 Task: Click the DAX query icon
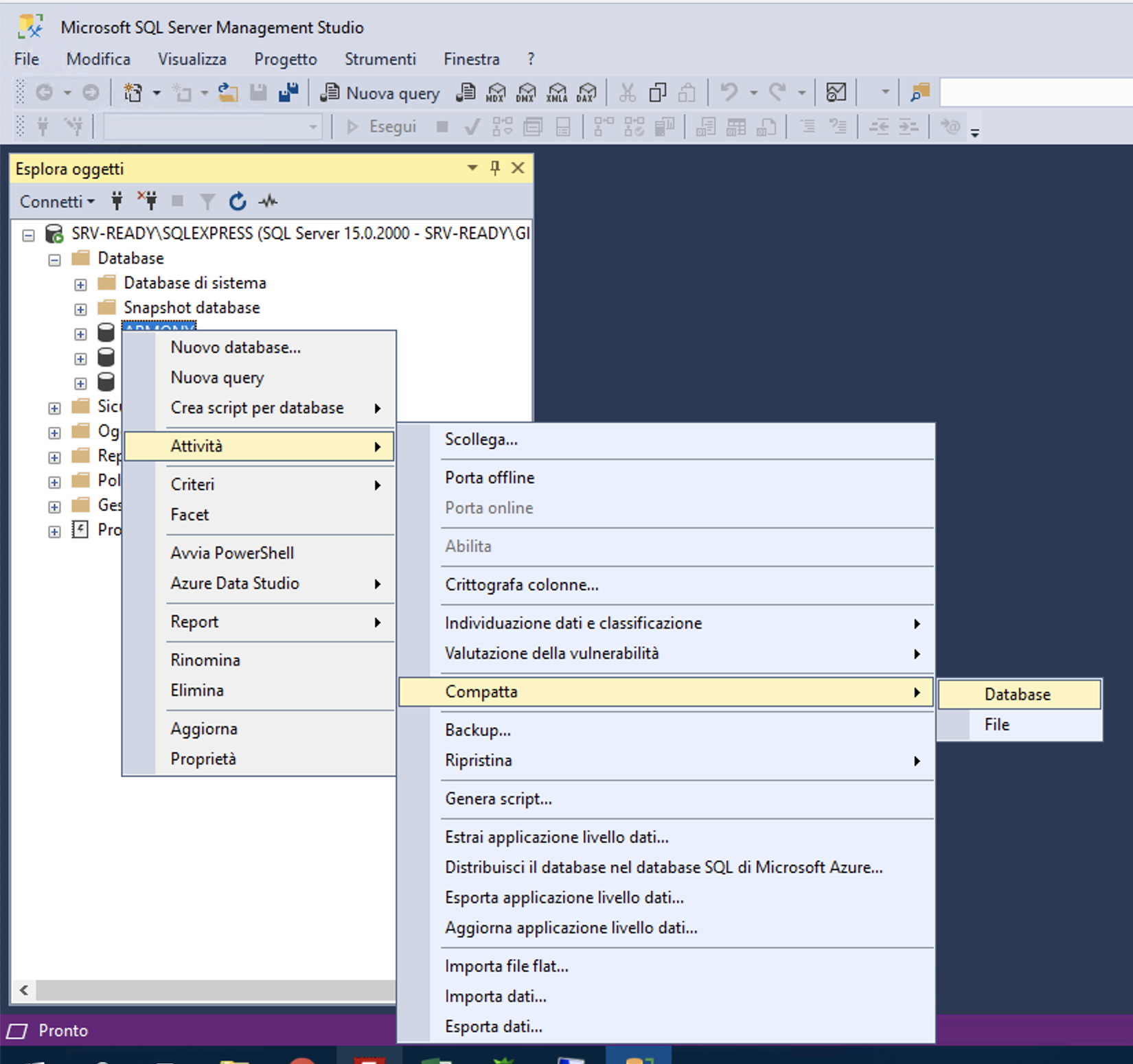587,93
